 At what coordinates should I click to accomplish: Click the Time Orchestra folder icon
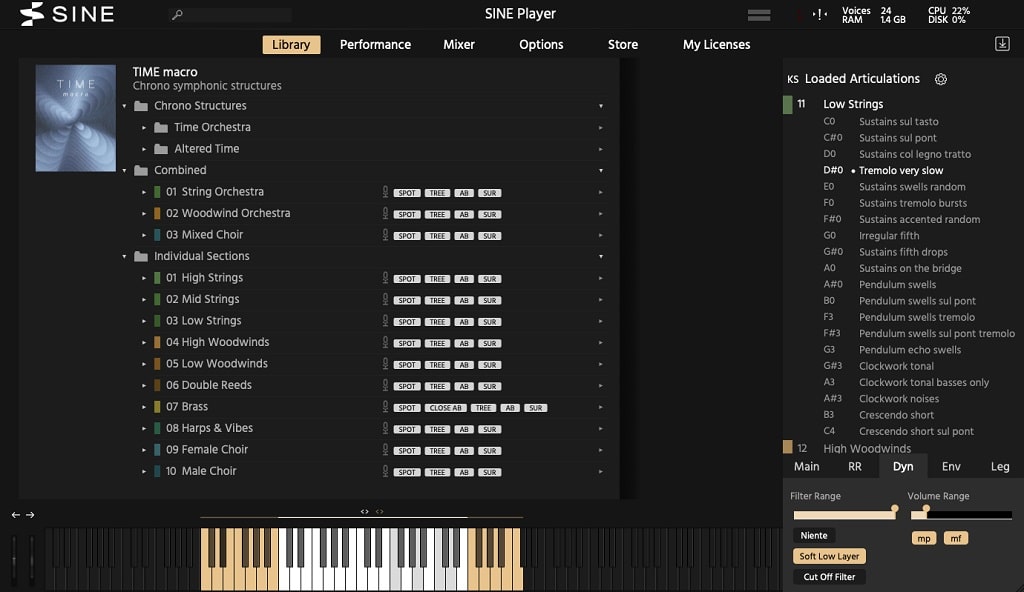coord(161,127)
